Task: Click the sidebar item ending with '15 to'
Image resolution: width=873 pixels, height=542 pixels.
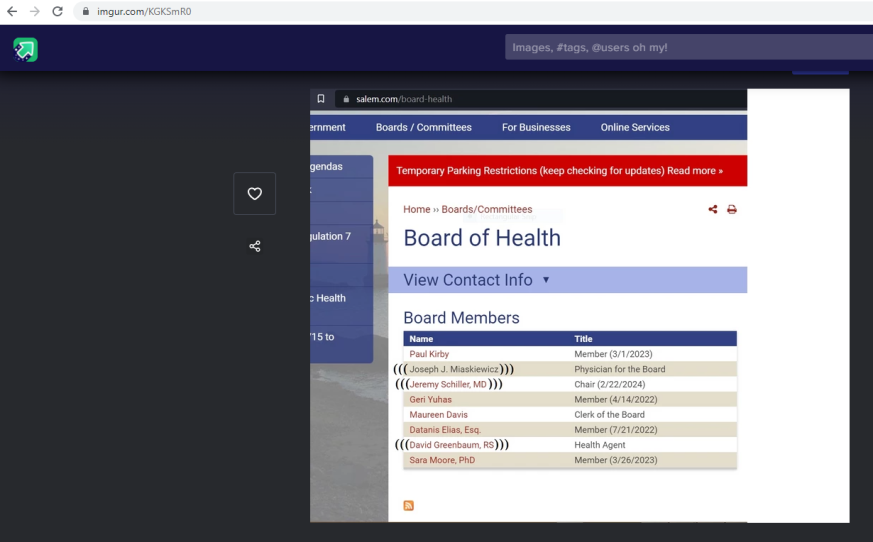Action: (x=341, y=336)
